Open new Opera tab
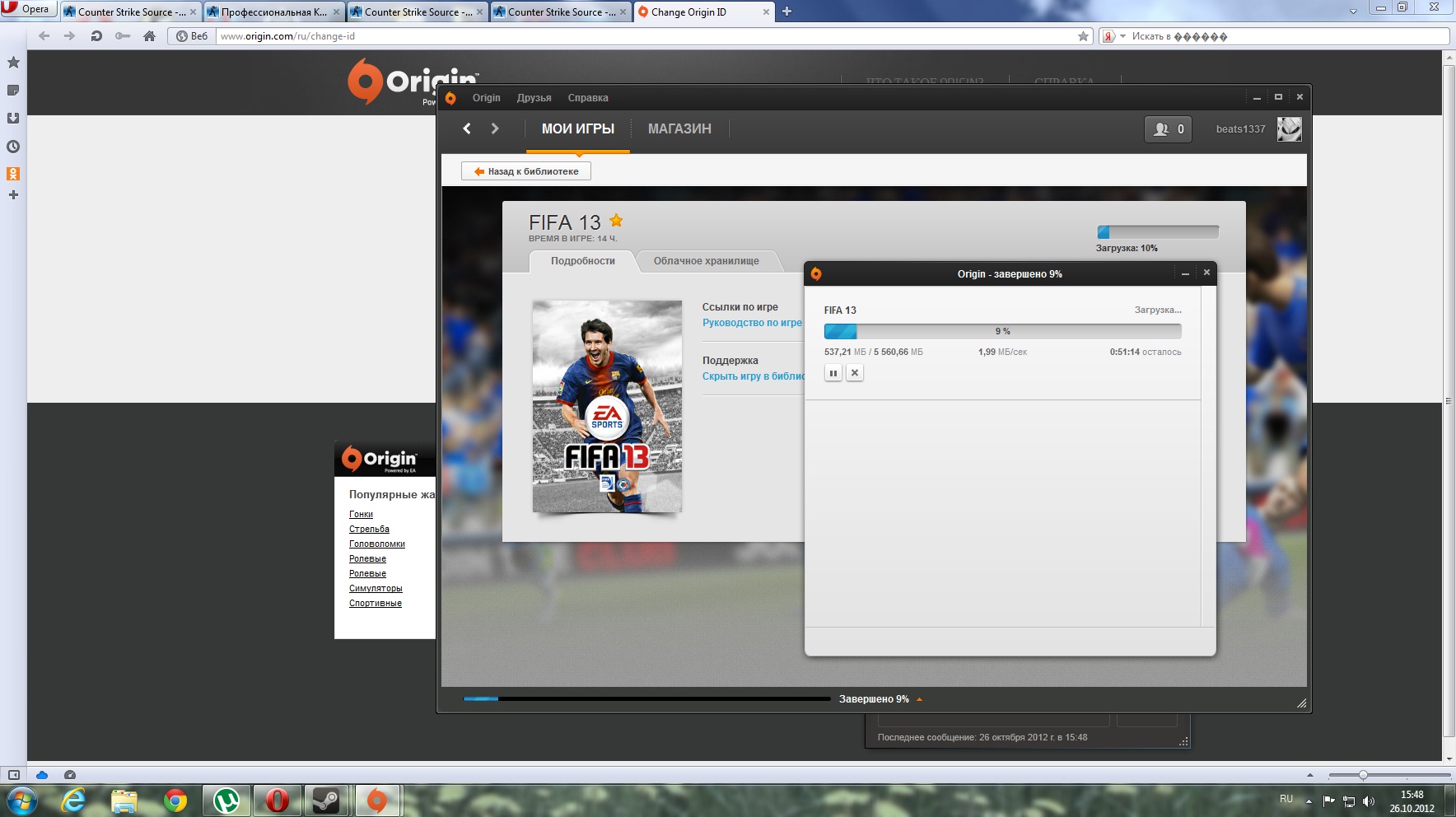 (786, 12)
